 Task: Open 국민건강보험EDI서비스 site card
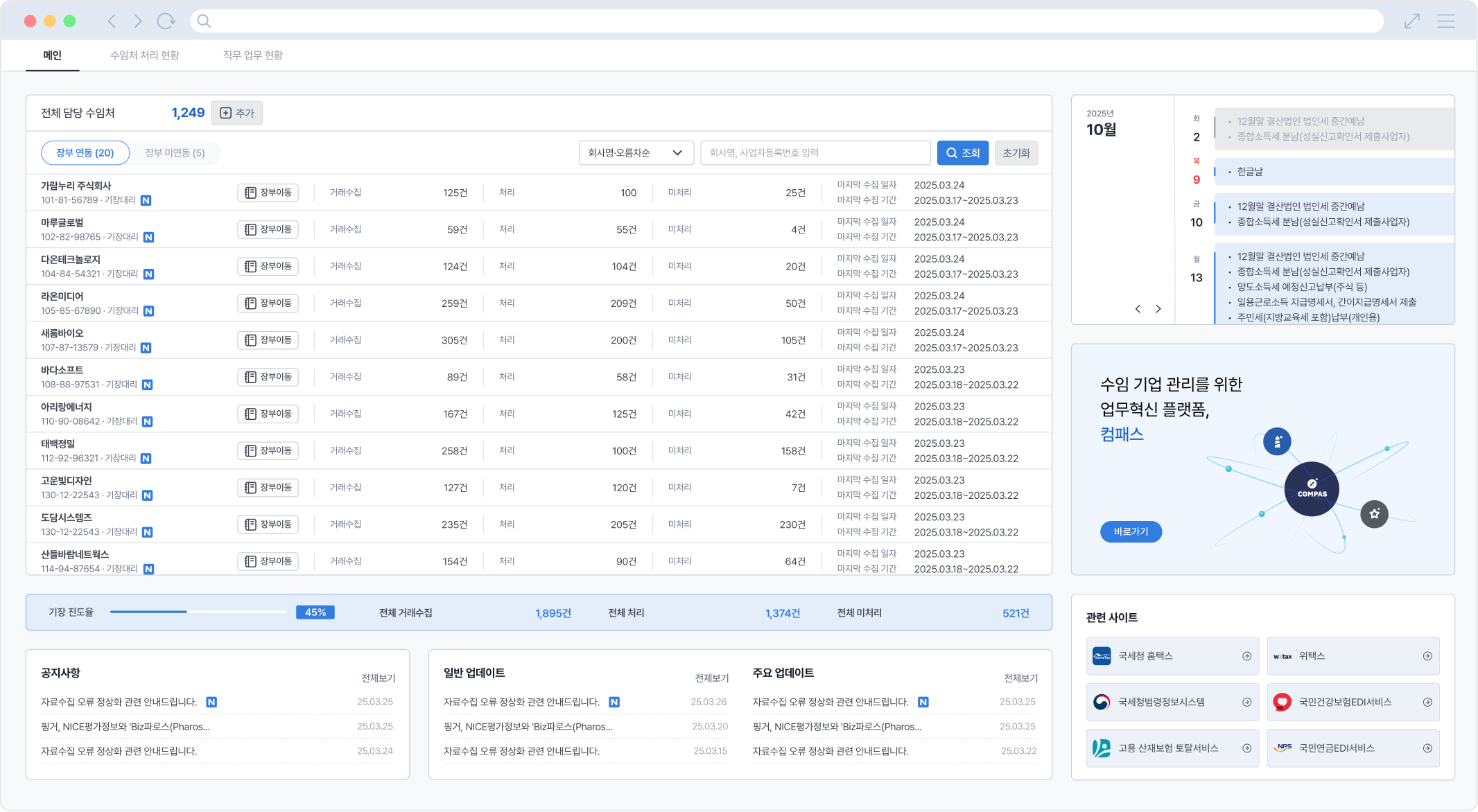(1353, 702)
